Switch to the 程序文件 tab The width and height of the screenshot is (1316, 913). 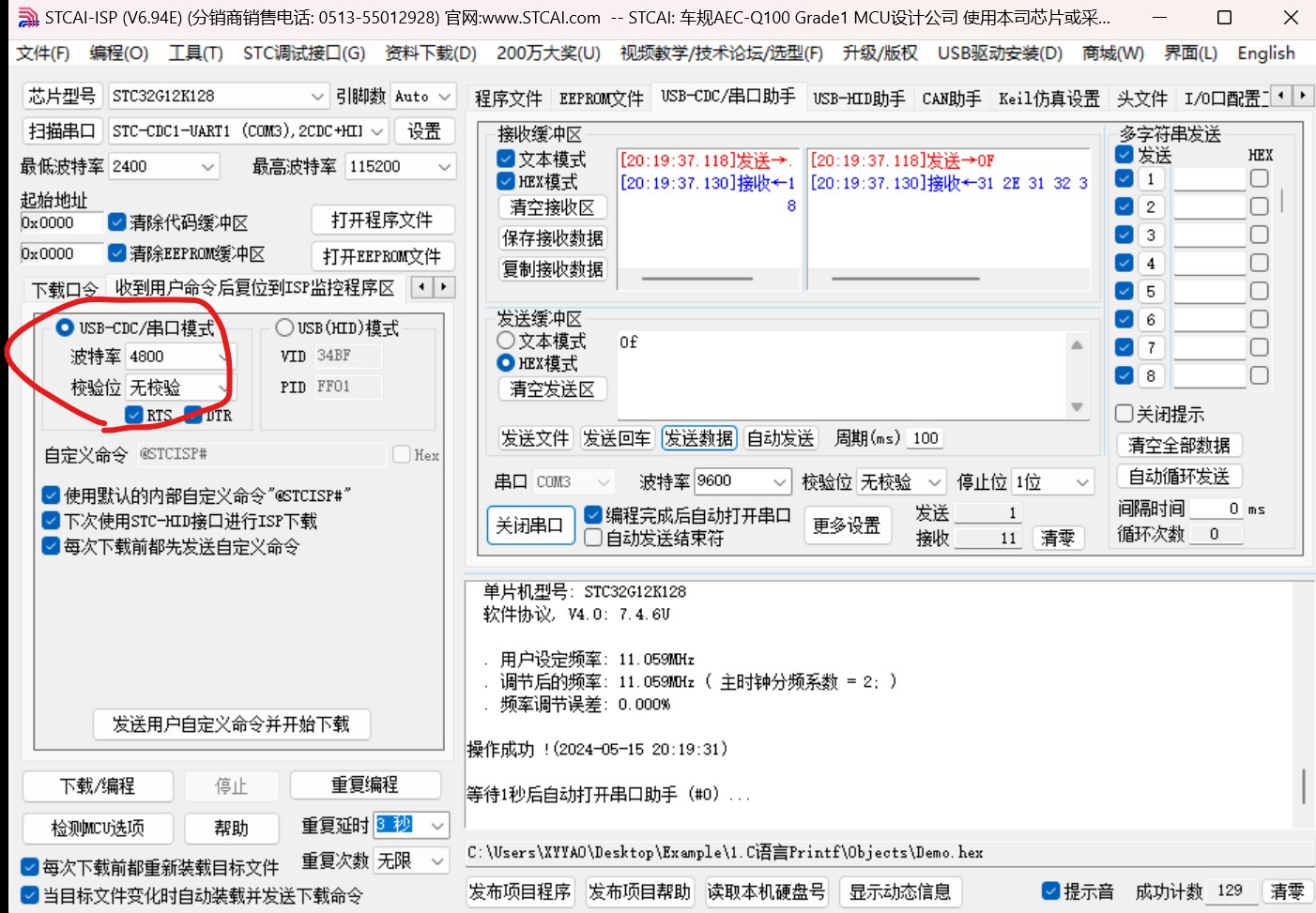tap(508, 98)
